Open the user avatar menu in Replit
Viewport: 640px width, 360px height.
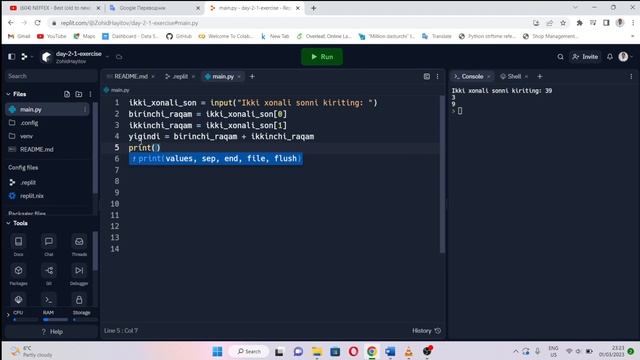tap(623, 57)
